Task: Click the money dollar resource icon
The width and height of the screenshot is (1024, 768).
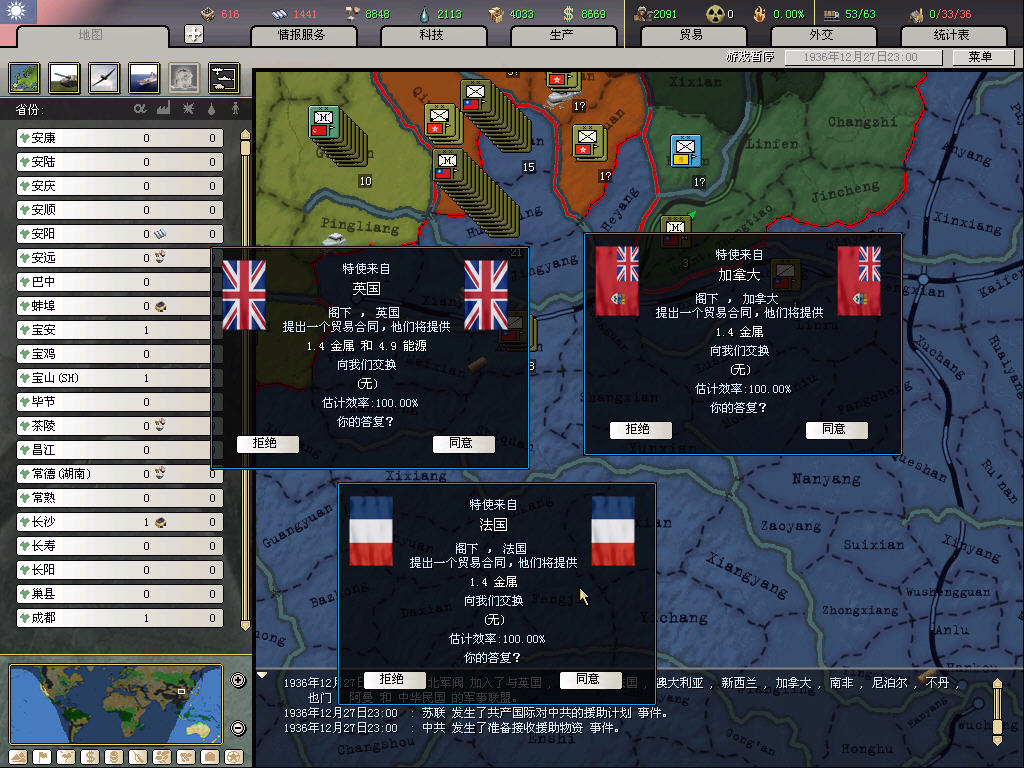Action: click(x=569, y=14)
